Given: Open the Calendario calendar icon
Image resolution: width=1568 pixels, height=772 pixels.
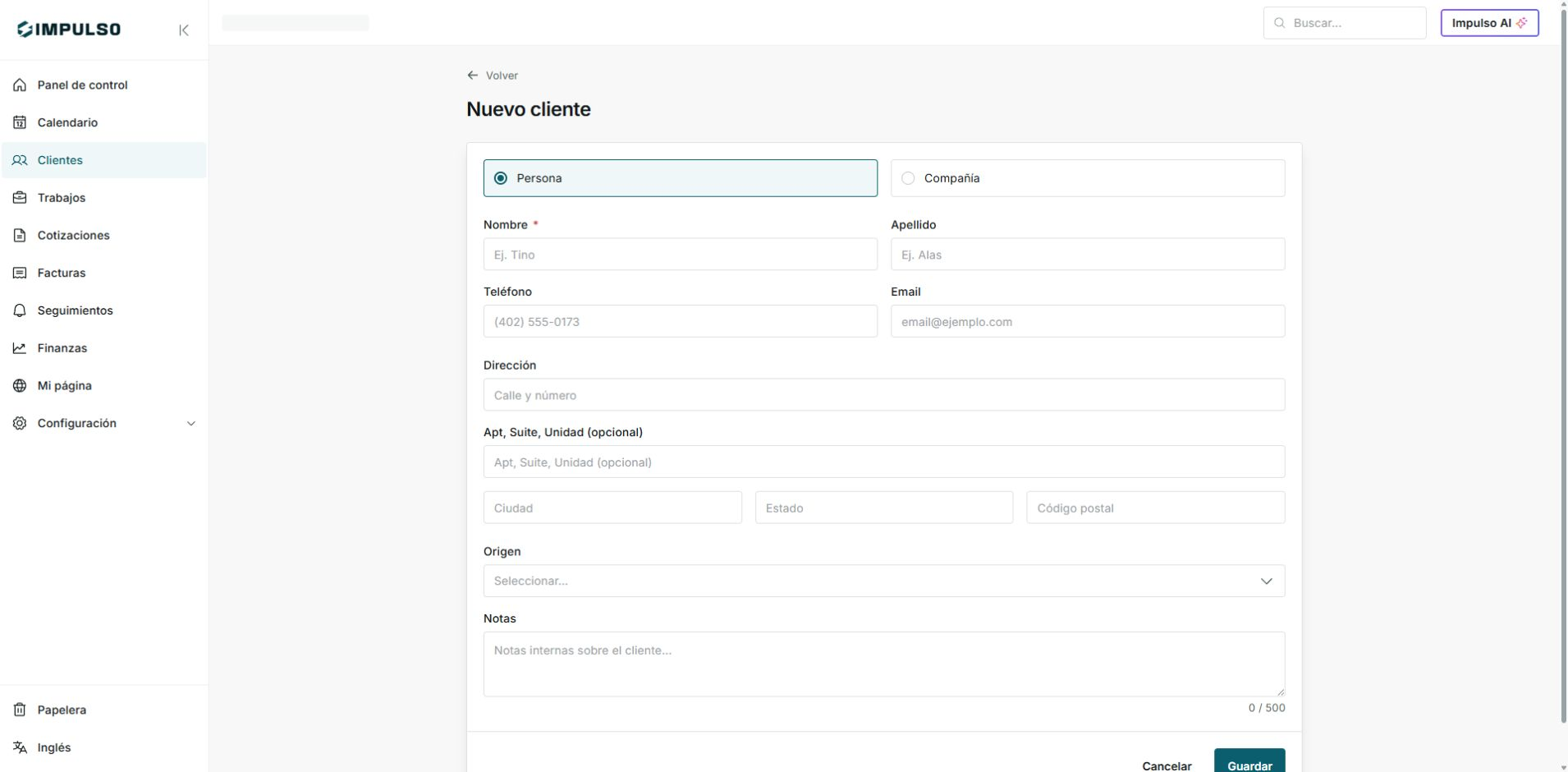Looking at the screenshot, I should pos(20,122).
